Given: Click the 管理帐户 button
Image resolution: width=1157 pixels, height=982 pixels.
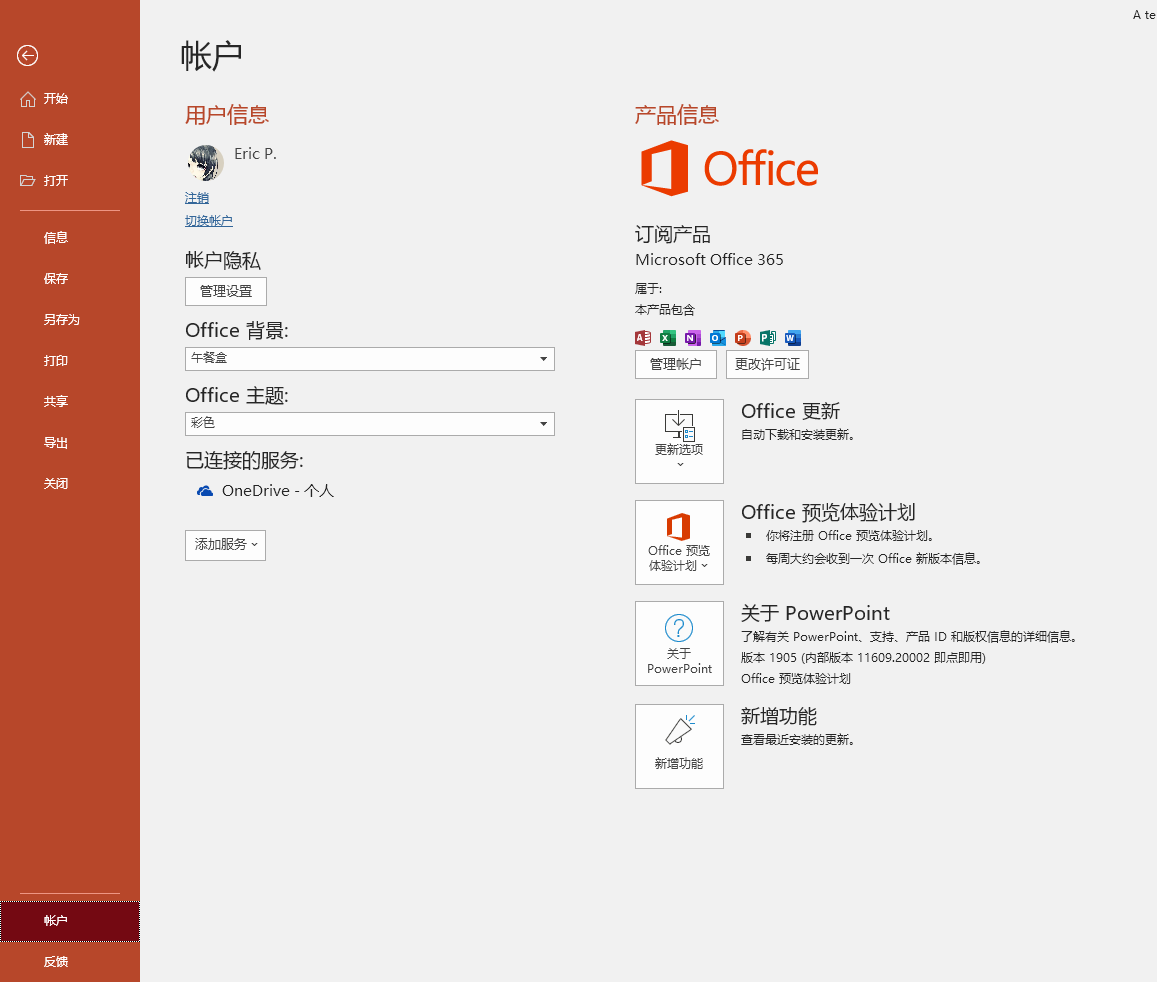Looking at the screenshot, I should coord(675,364).
